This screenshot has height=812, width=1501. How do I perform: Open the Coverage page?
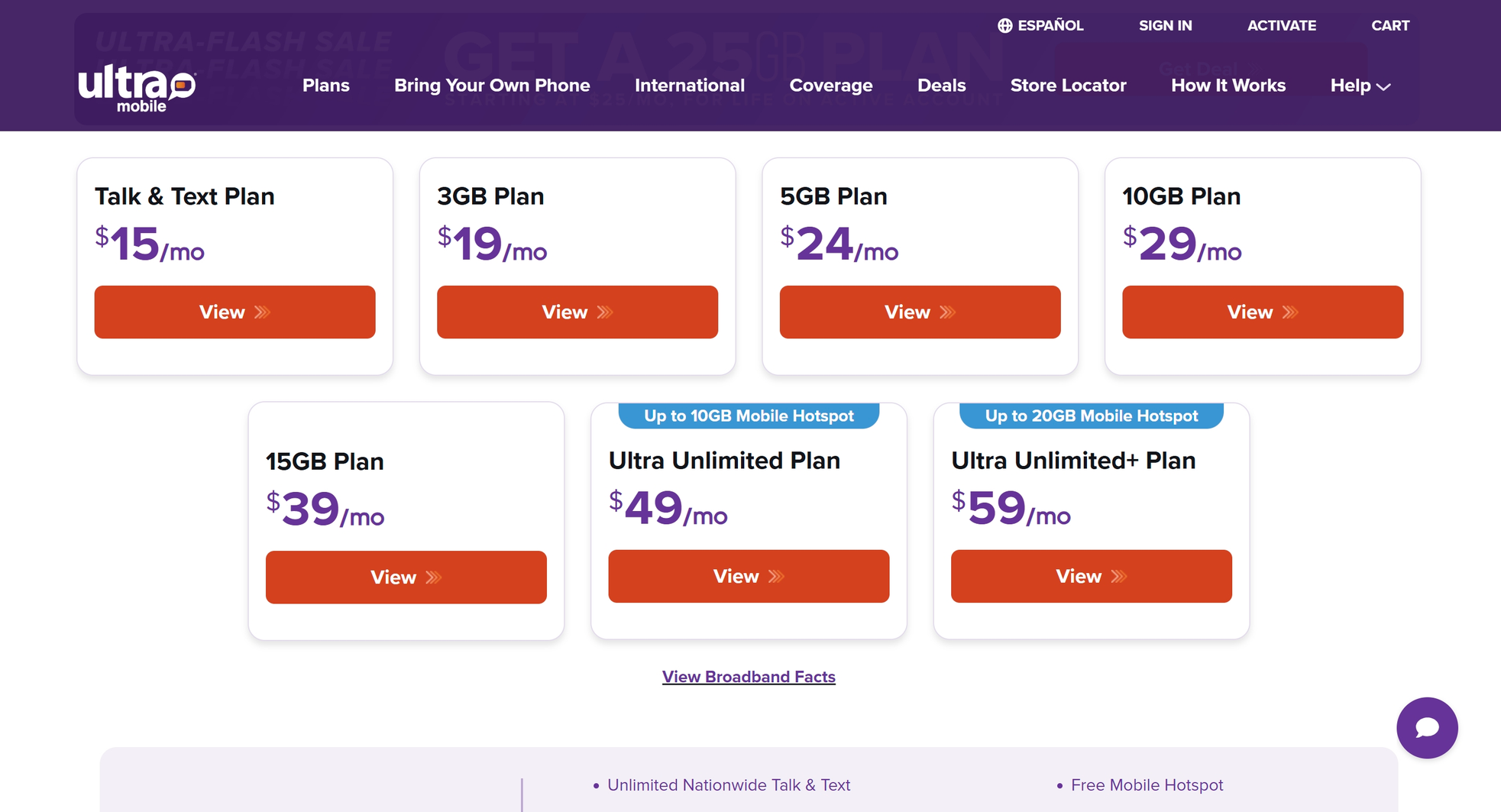click(x=831, y=86)
